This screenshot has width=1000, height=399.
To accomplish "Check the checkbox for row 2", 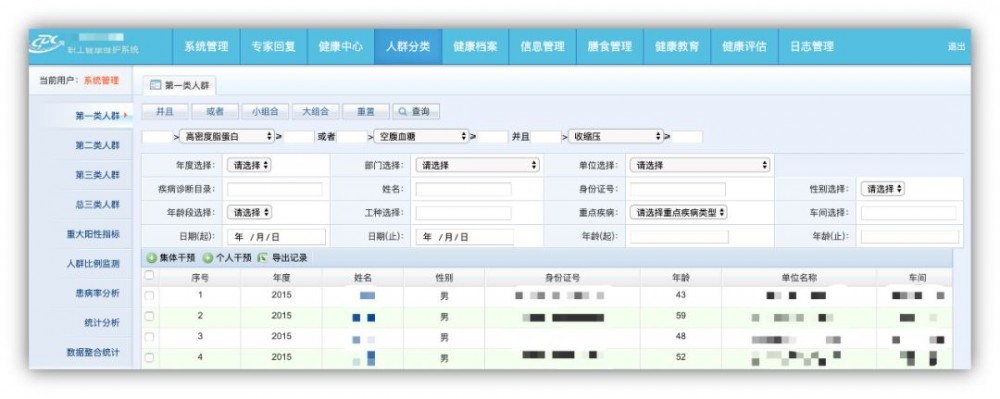I will tap(149, 316).
